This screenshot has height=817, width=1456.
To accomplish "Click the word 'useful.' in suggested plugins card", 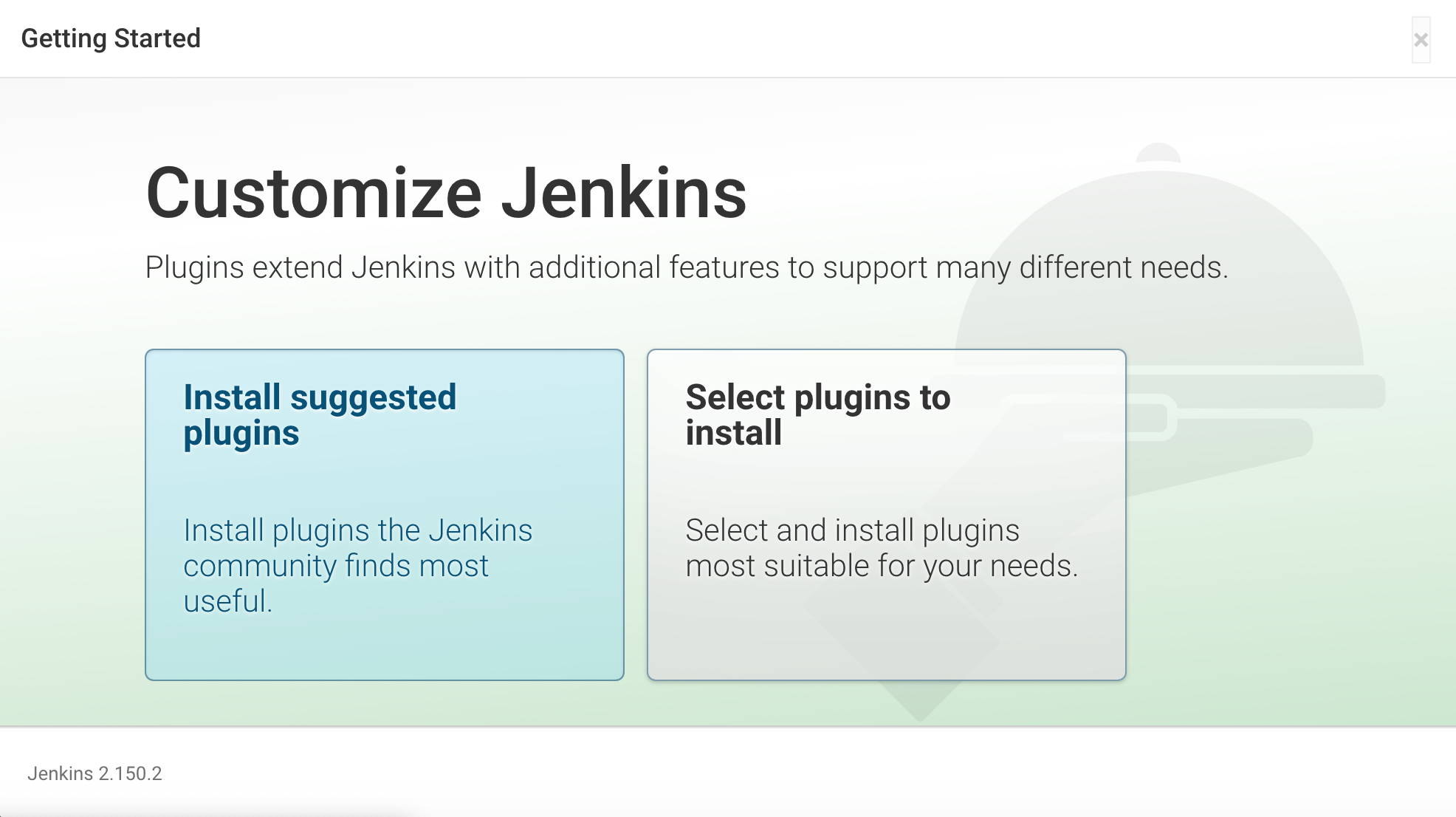I will pyautogui.click(x=227, y=601).
